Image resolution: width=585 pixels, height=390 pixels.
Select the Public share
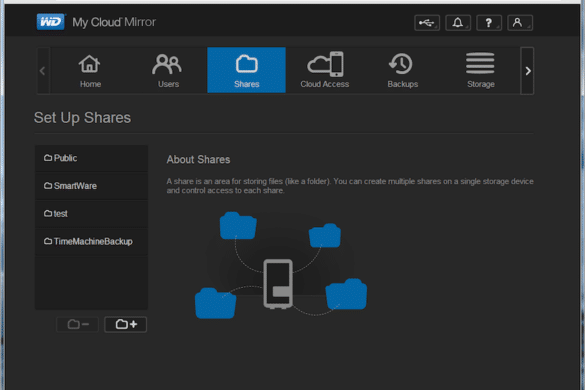click(x=91, y=158)
